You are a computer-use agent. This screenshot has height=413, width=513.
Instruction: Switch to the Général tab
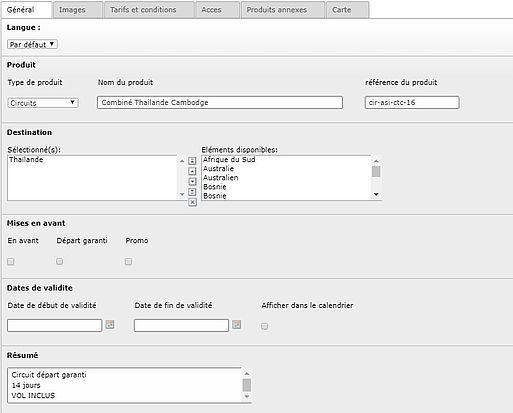tap(27, 10)
